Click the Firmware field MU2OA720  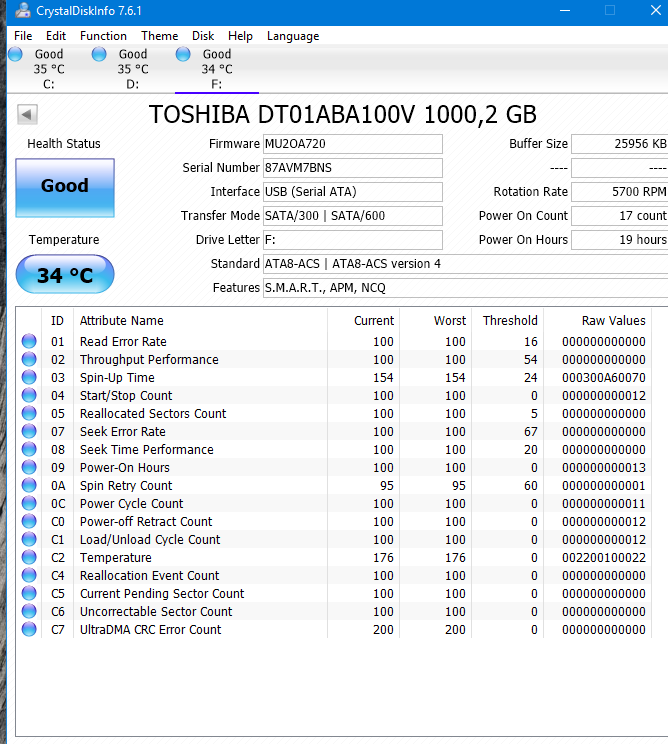353,144
